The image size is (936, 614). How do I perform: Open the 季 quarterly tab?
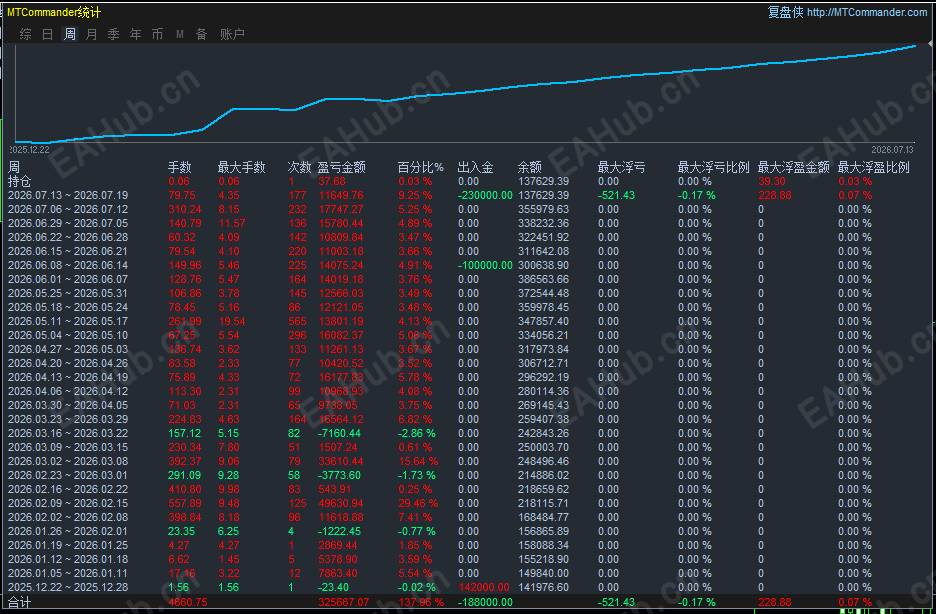pyautogui.click(x=113, y=35)
